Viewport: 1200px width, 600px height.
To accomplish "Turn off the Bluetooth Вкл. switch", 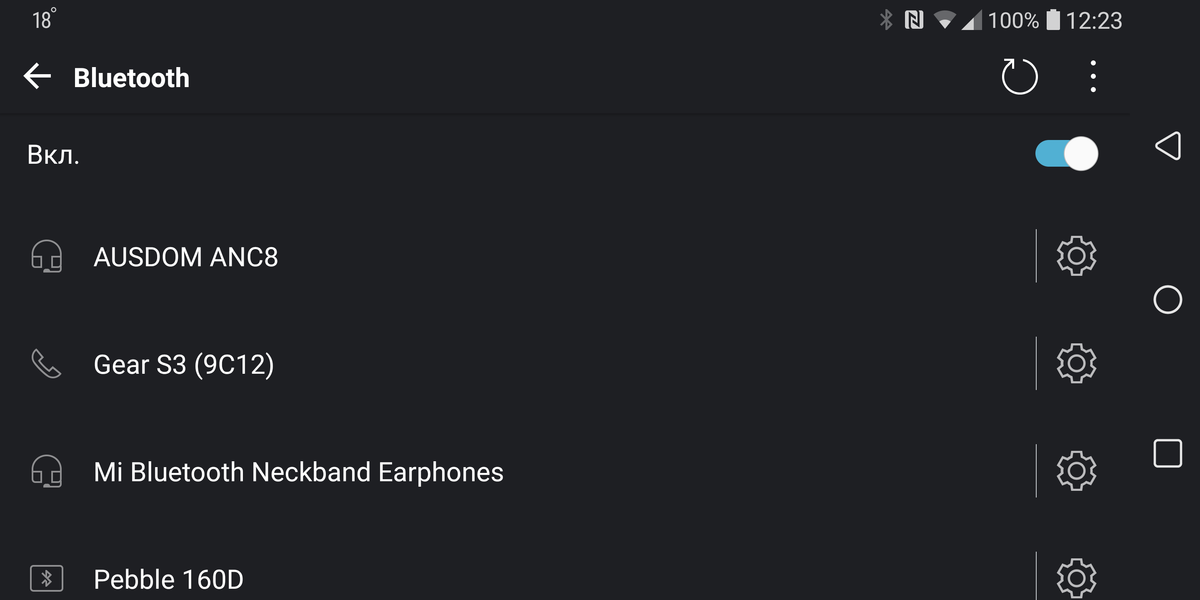I will pos(1065,153).
